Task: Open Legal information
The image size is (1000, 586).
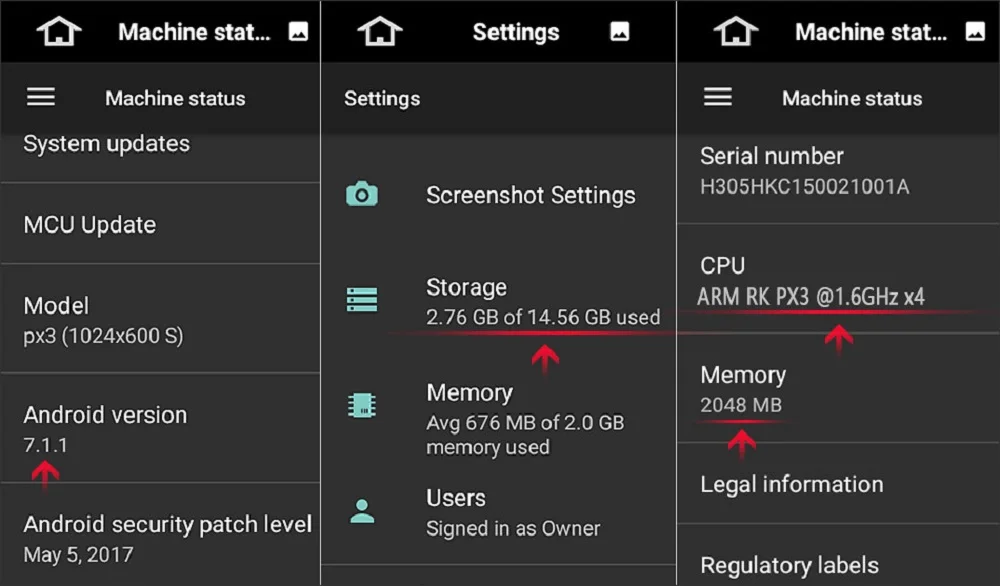Action: coord(792,485)
